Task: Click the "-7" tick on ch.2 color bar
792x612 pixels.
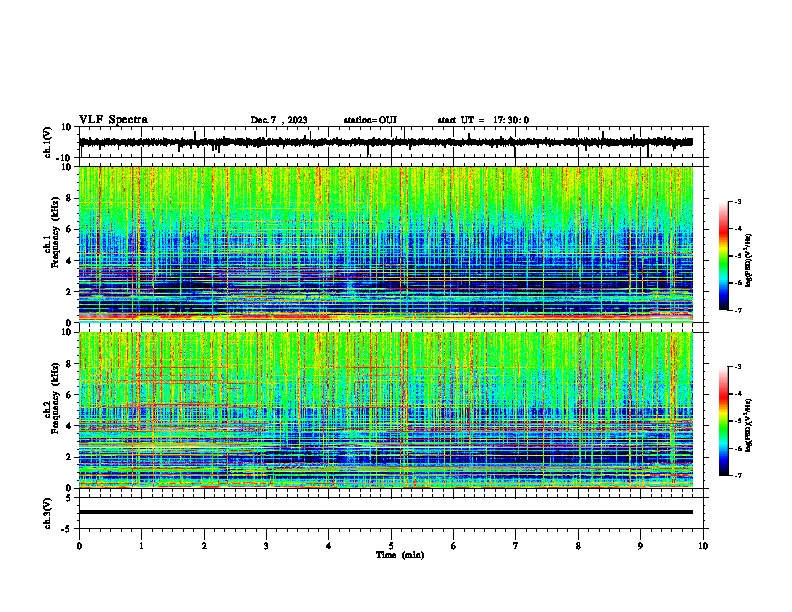Action: pyautogui.click(x=737, y=475)
